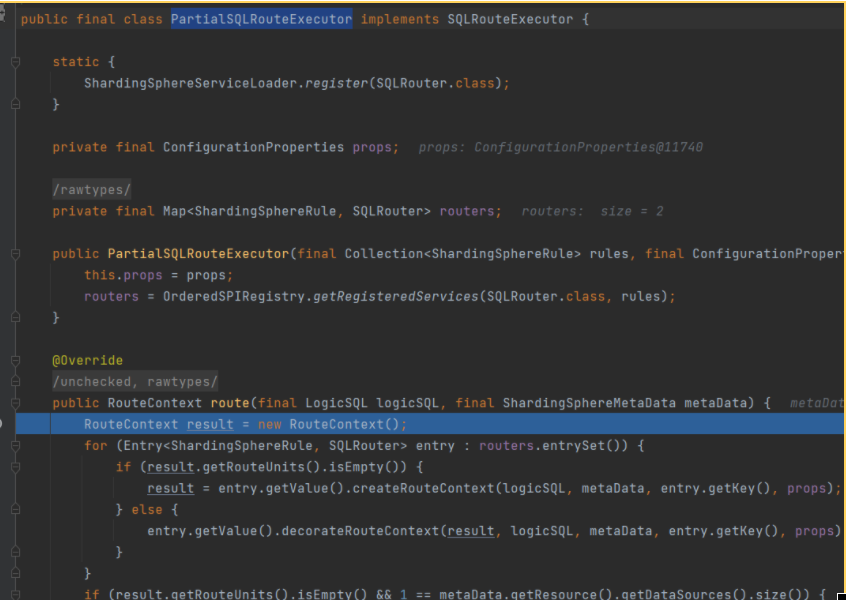Viewport: 846px width, 600px height.
Task: Collapse the PartialSQLRouteExecutor constructor fold marker
Action: coord(15,254)
